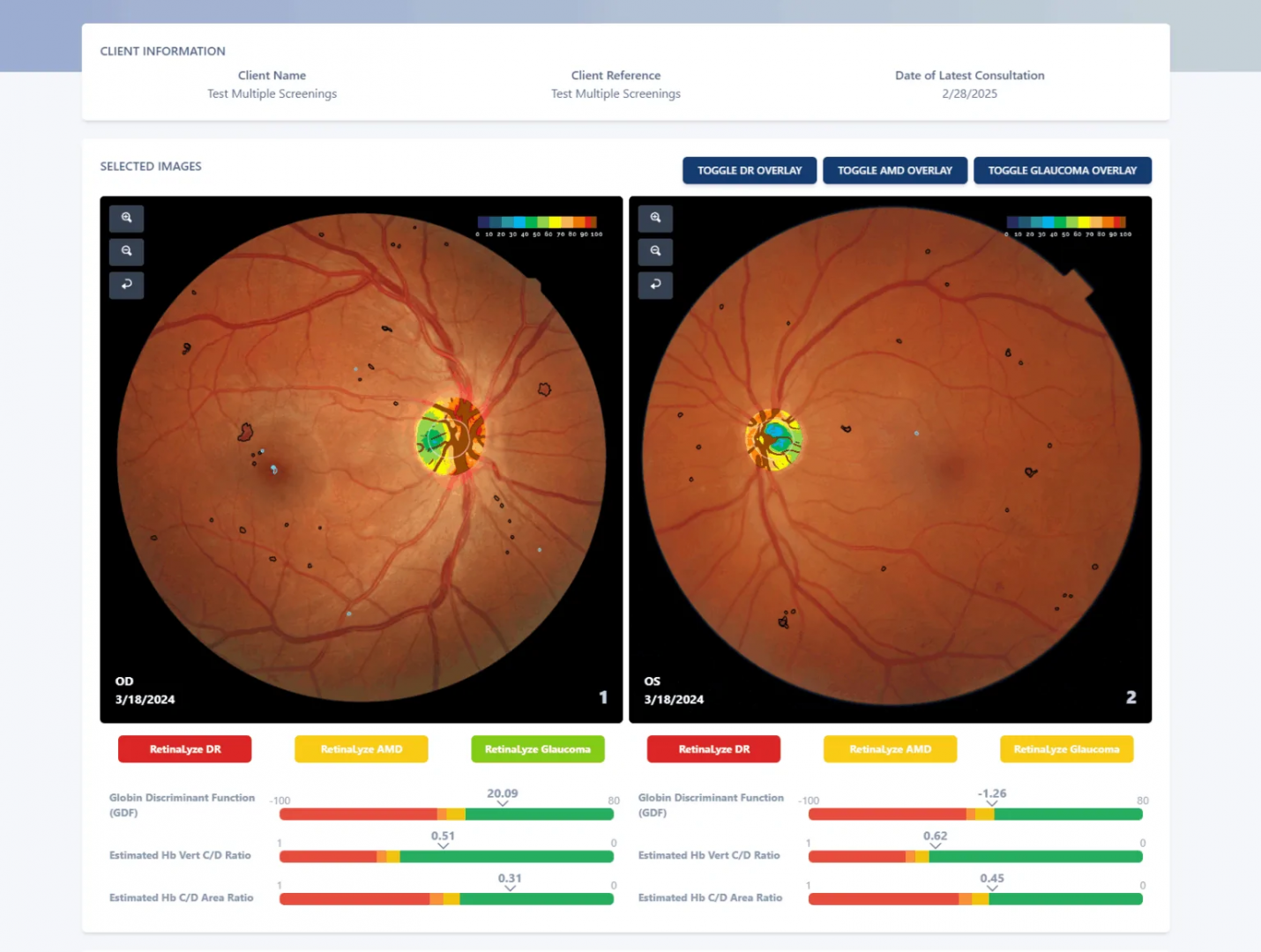Toggle the AMD overlay
This screenshot has height=952, width=1261.
click(894, 170)
